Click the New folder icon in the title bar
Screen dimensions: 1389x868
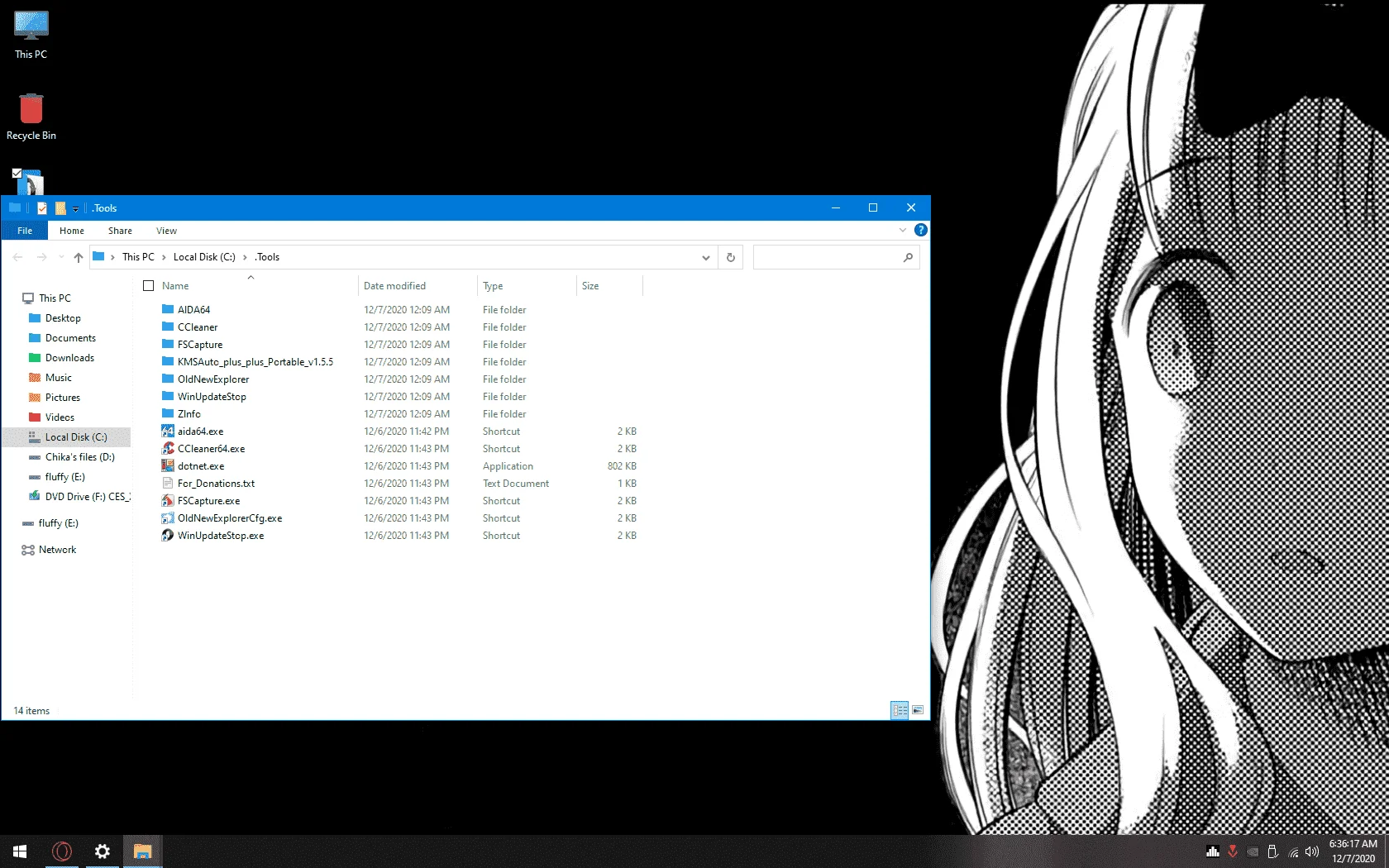pyautogui.click(x=60, y=208)
